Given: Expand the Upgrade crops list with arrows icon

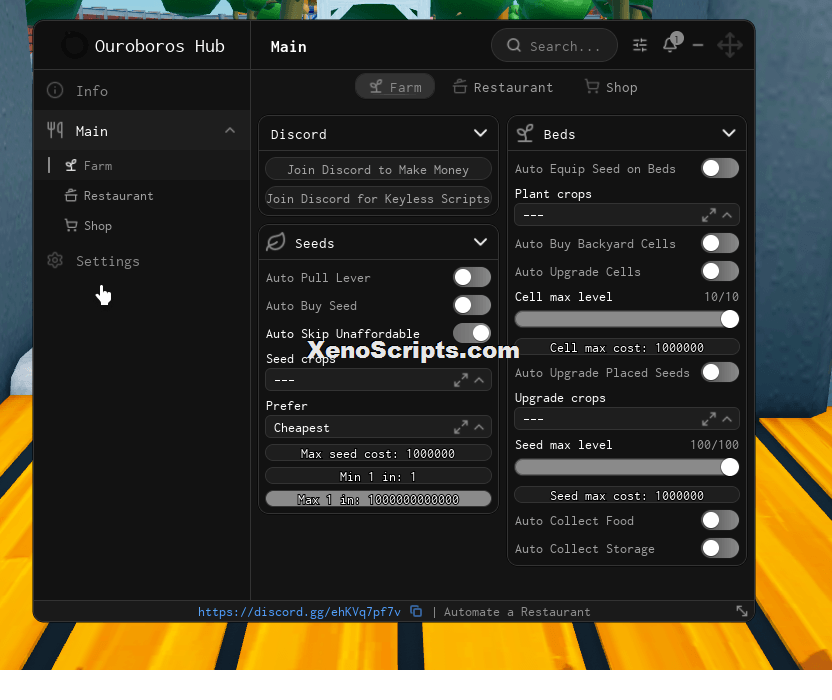Looking at the screenshot, I should 709,419.
